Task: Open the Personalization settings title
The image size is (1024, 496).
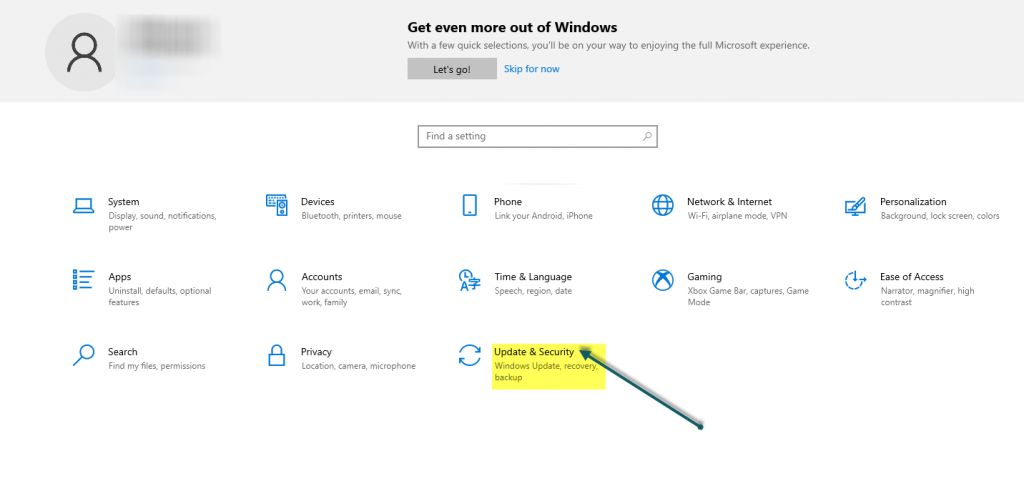Action: (x=913, y=202)
